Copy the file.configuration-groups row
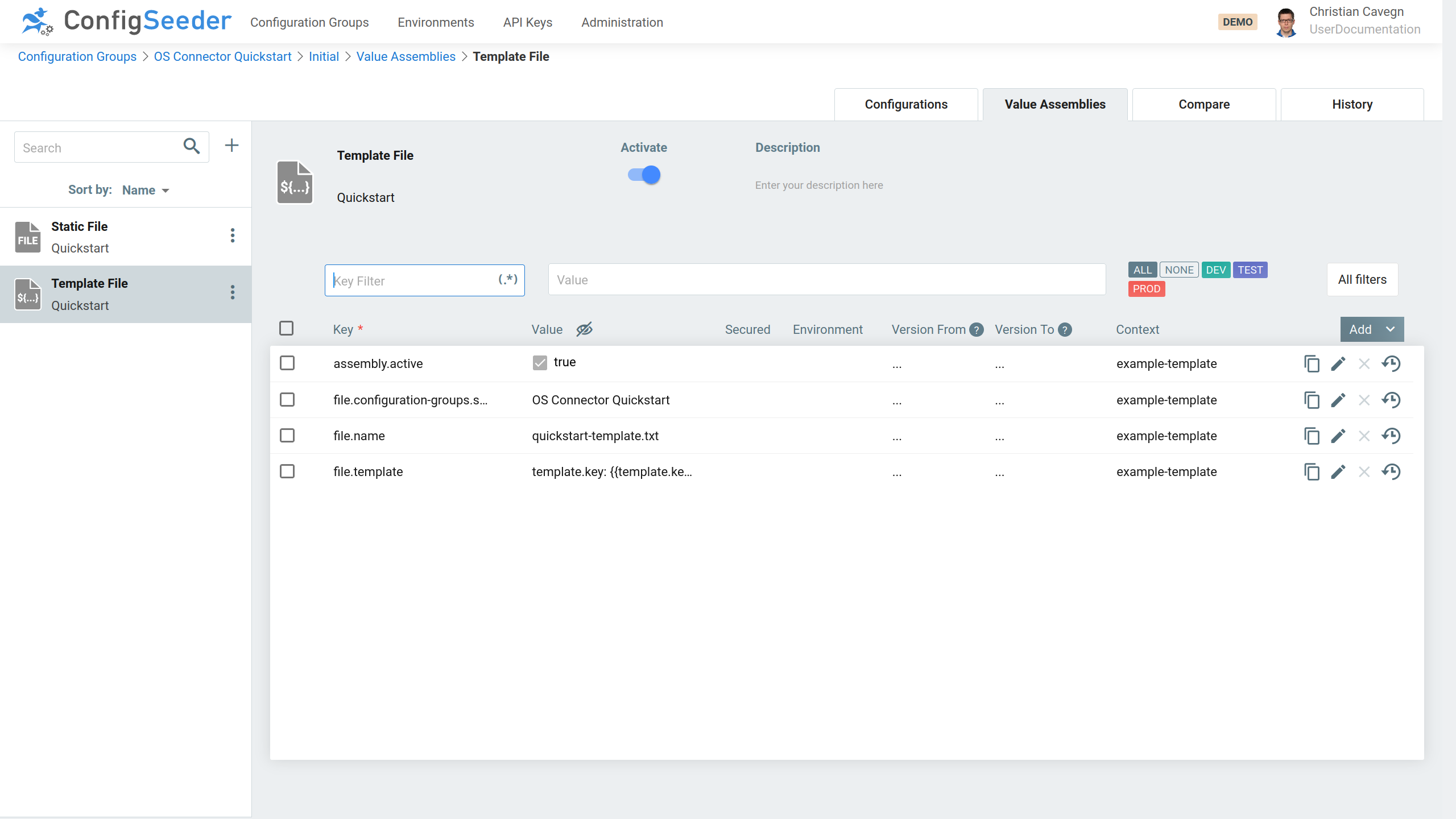 pos(1312,400)
